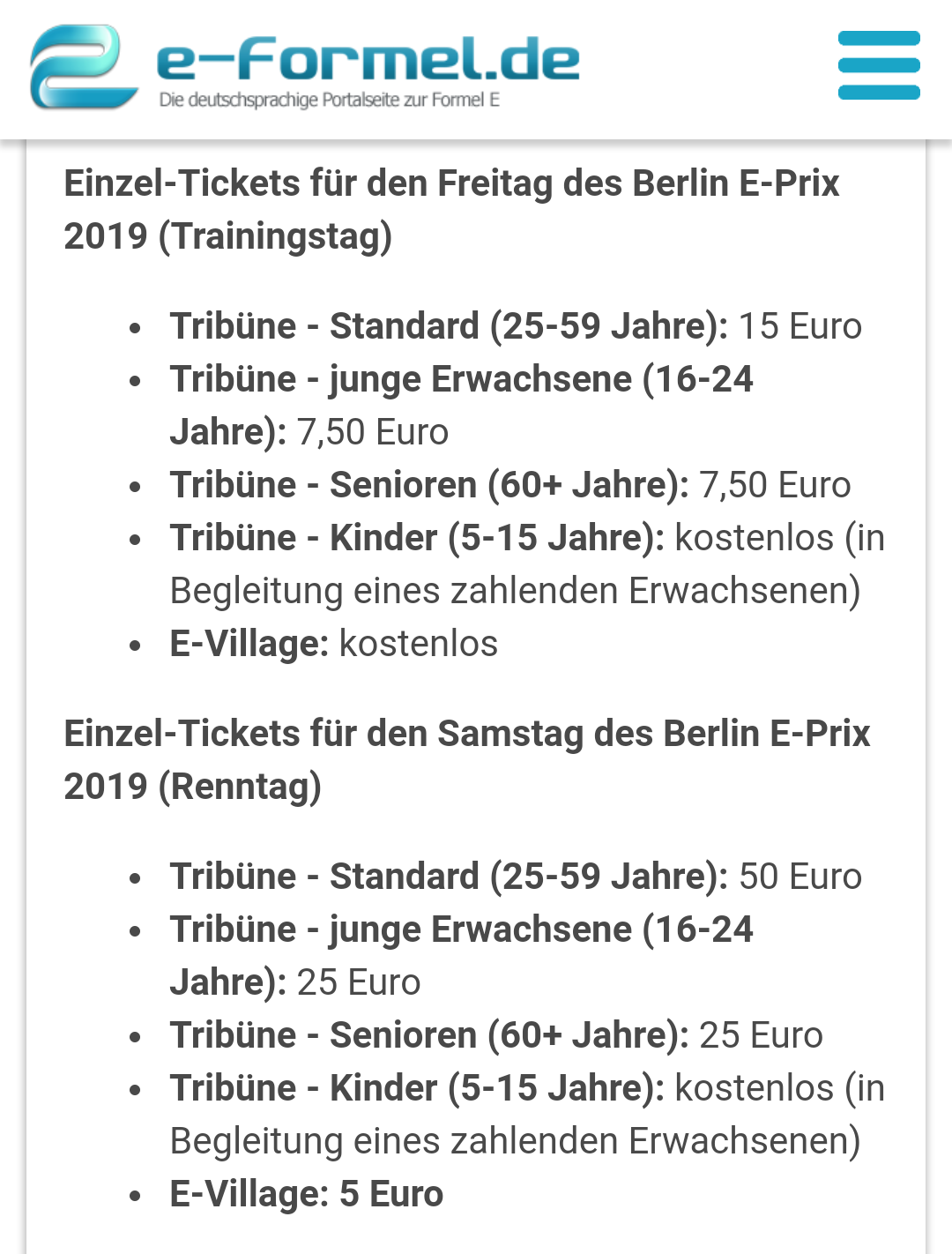Click Friday's 'Tribüne - Senioren (60+ Jahre)' label

(x=429, y=485)
